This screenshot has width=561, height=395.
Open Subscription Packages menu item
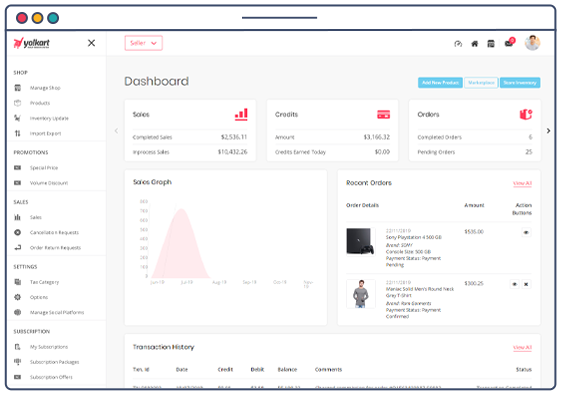pyautogui.click(x=54, y=362)
